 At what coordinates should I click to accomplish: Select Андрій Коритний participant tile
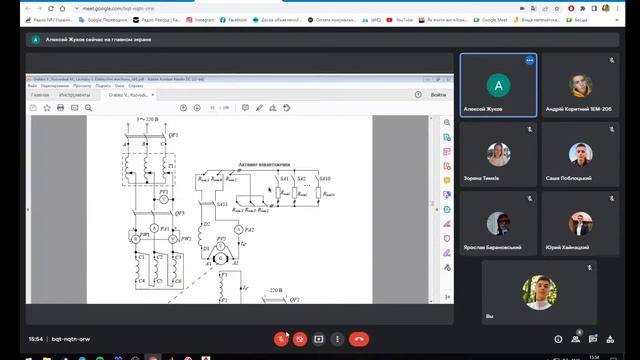[580, 85]
